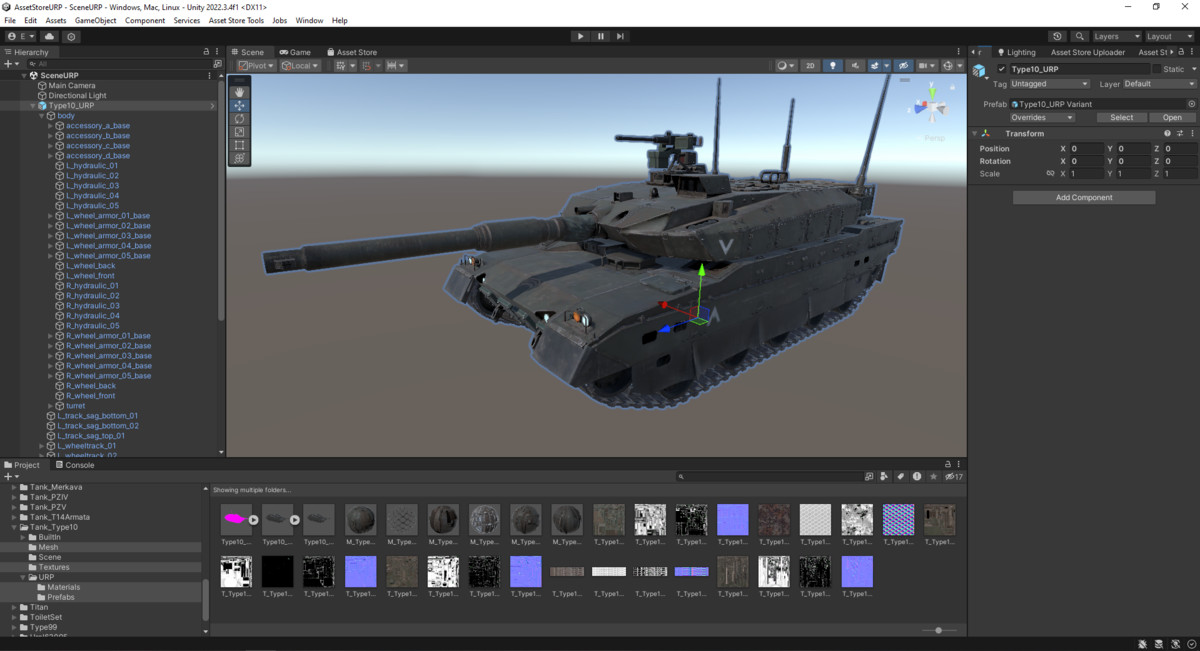Select the Hand tool in Scene view

click(x=240, y=91)
